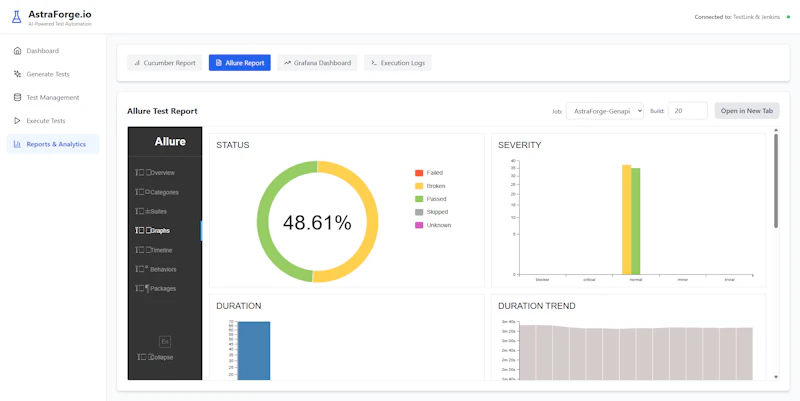
Task: Click the TestLink & Jenkins connection text
Action: (x=757, y=17)
